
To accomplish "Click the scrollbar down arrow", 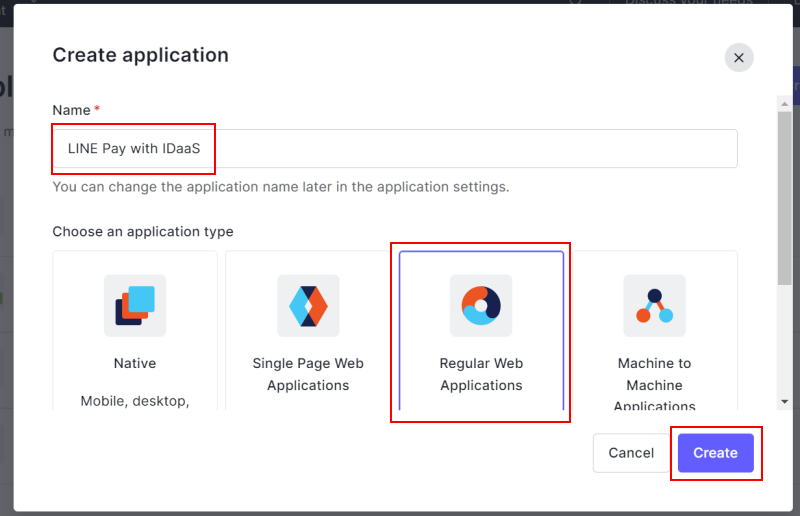I will [783, 400].
